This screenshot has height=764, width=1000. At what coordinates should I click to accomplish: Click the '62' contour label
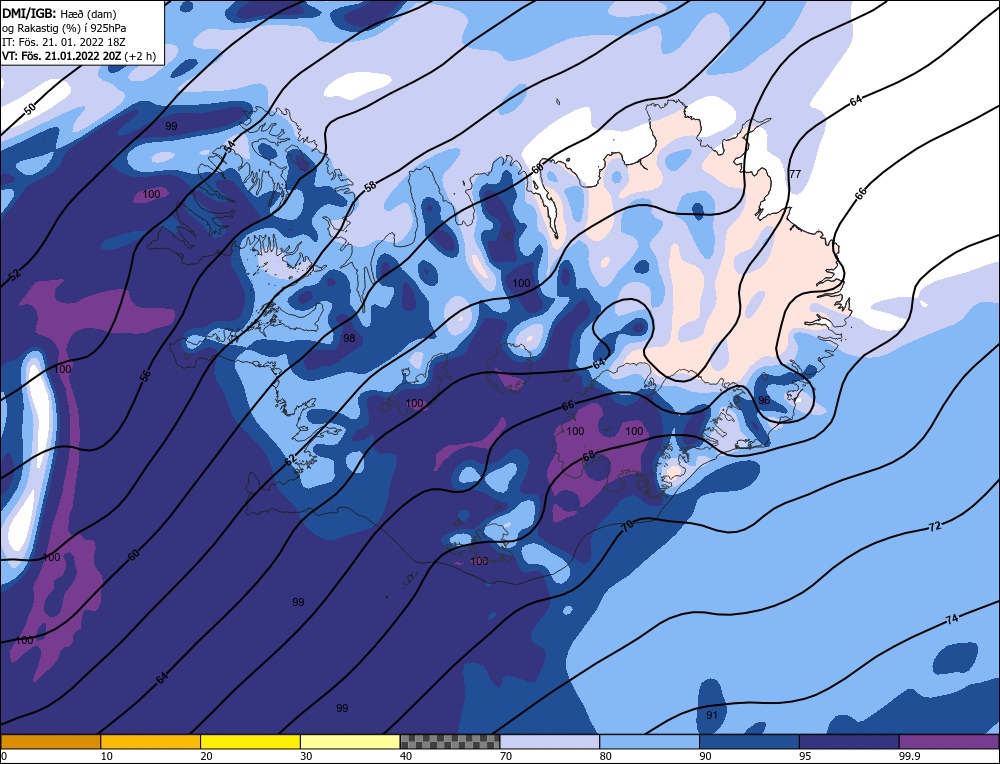(290, 460)
